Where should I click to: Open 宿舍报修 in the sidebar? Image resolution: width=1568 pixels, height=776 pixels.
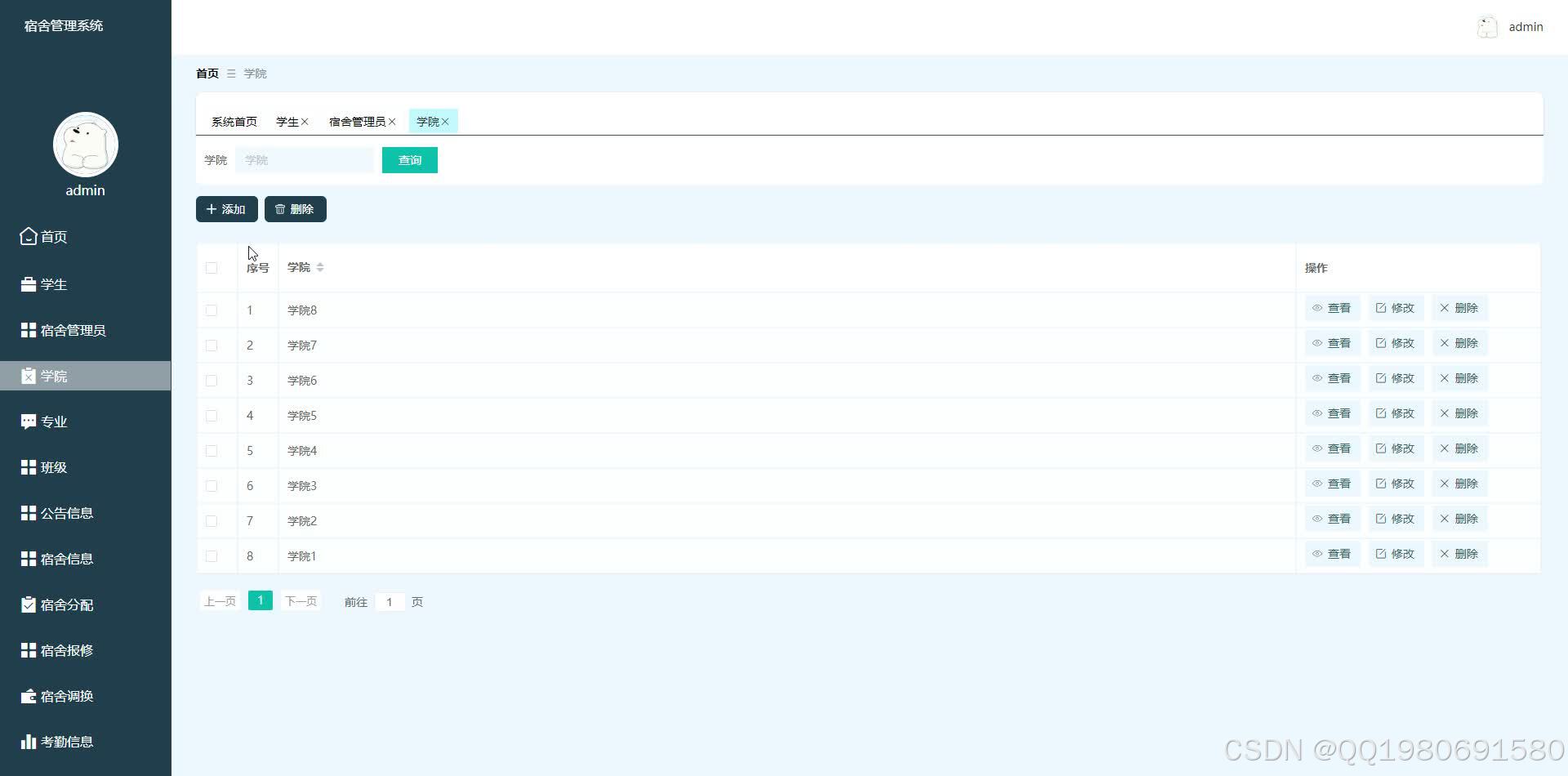pos(85,650)
